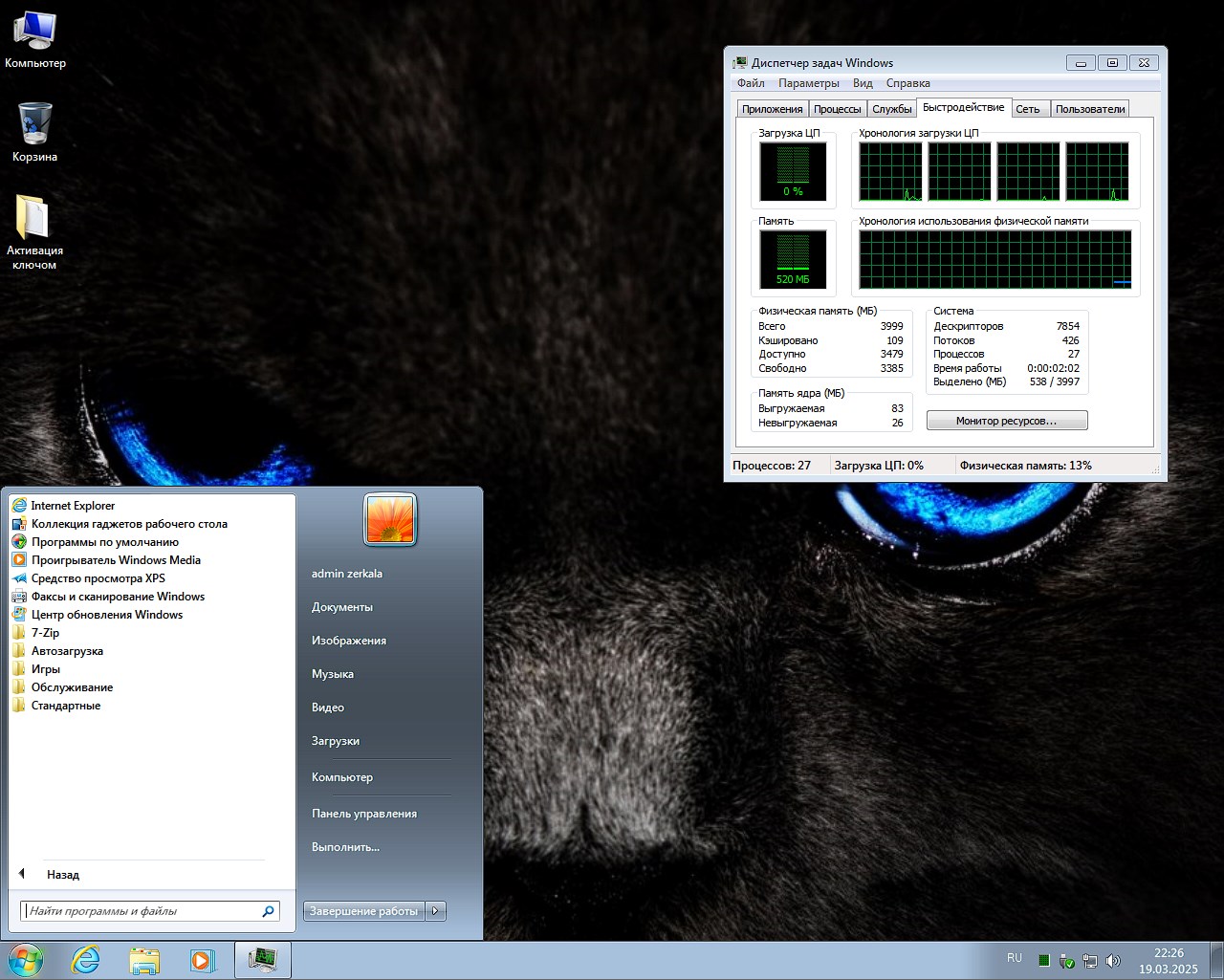Click the Загрузка ЦП: 0% status bar entry
Viewport: 1224px width, 980px height.
(x=879, y=466)
